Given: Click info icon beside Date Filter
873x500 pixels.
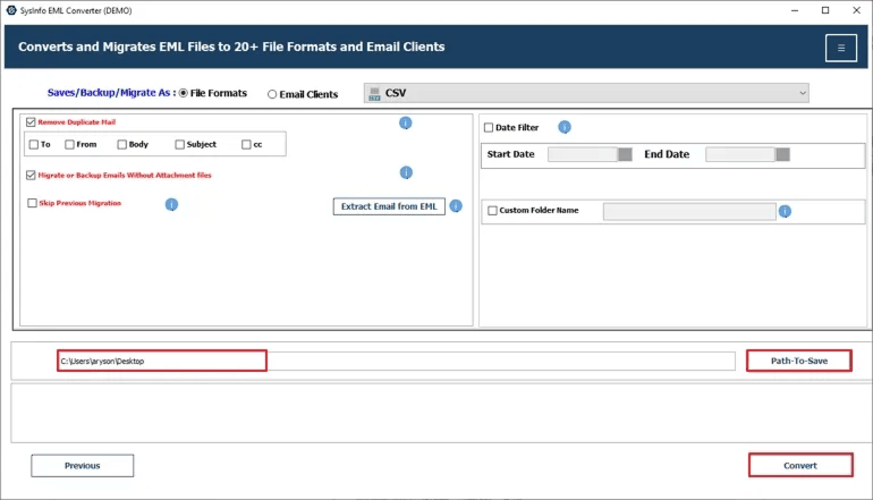Looking at the screenshot, I should click(564, 127).
